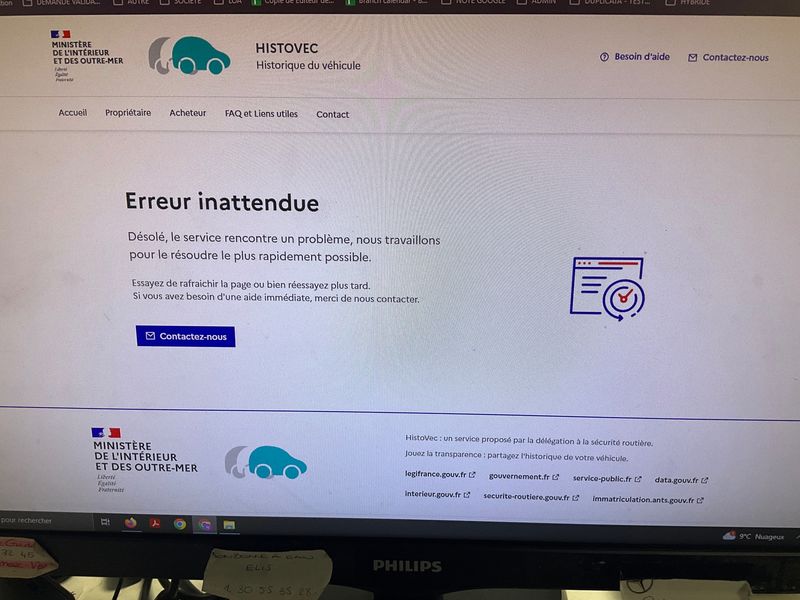
Task: Open Adobe Acrobat from the taskbar
Action: tap(155, 523)
